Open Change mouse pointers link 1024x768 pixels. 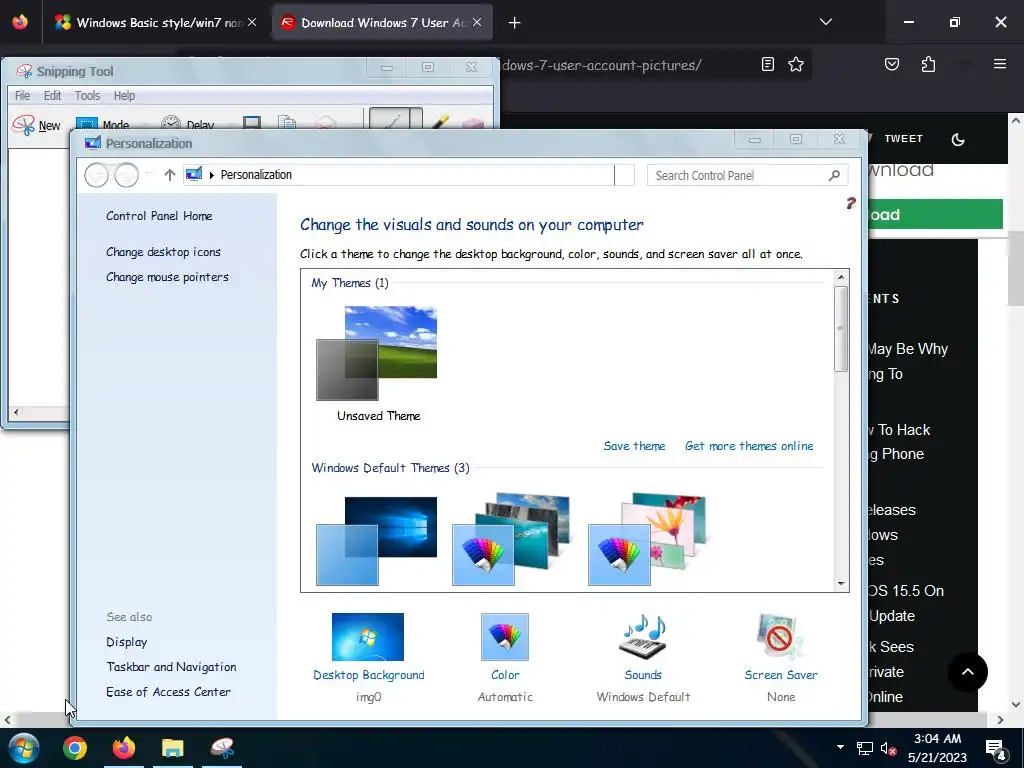pos(167,277)
